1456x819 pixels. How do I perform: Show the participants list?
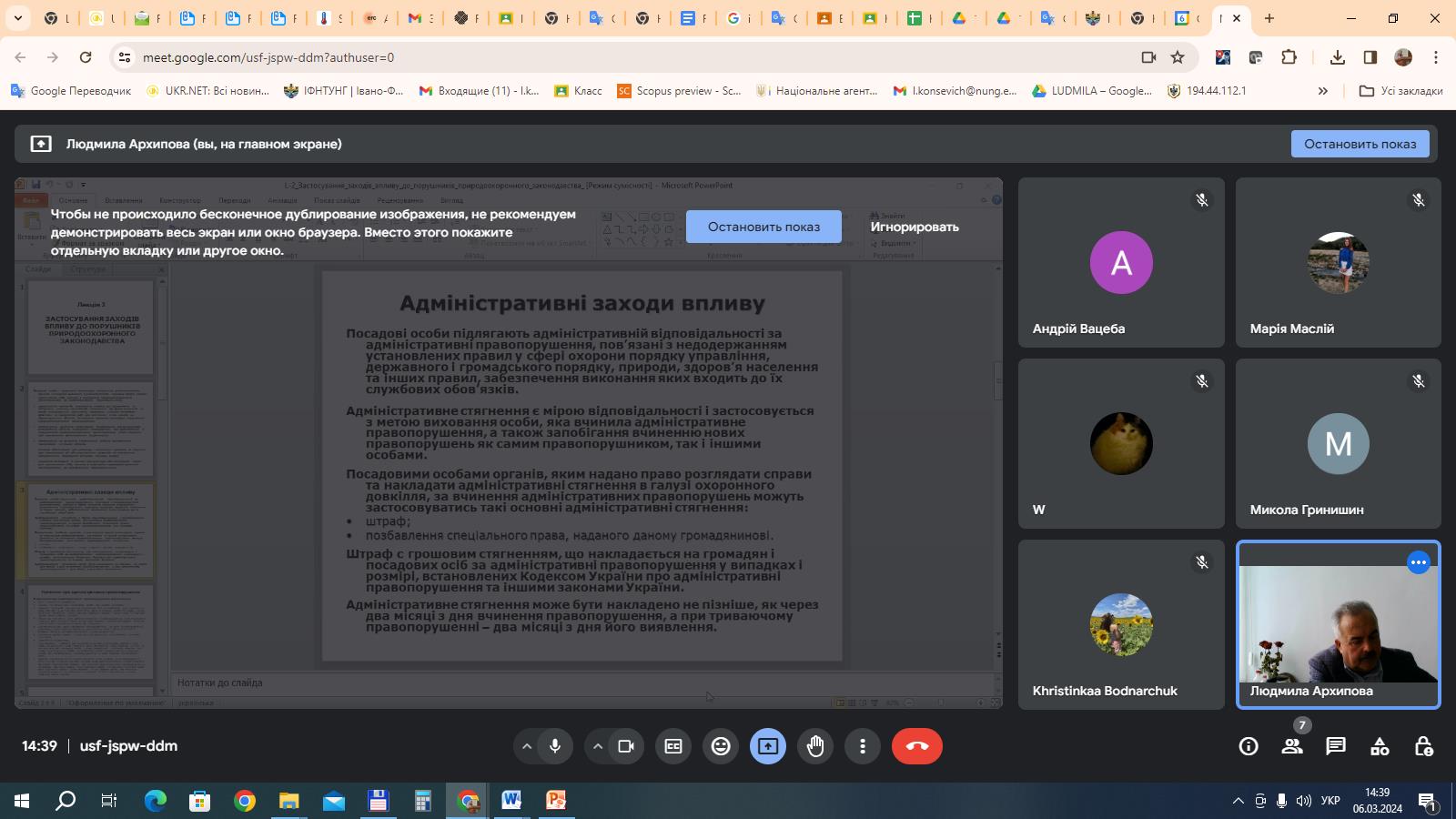point(1292,746)
